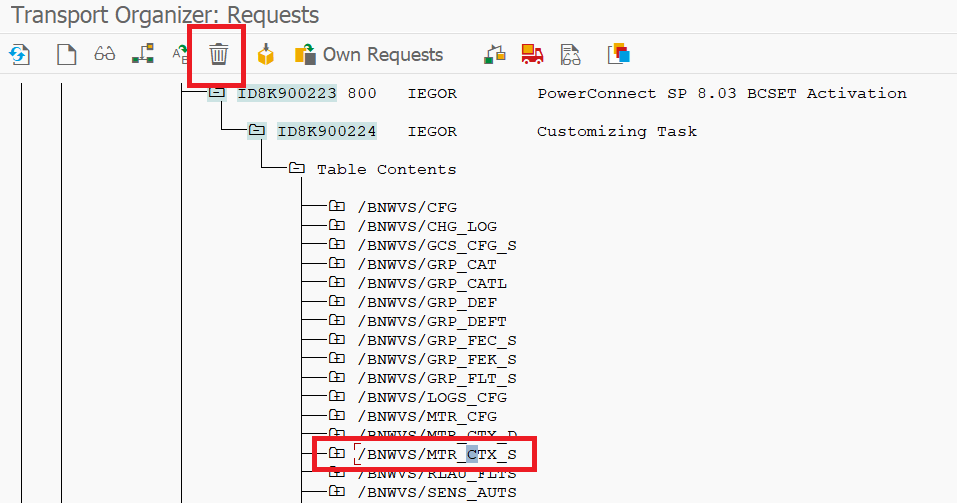957x503 pixels.
Task: Collapse request ID8K900223 folder node
Action: (x=217, y=94)
